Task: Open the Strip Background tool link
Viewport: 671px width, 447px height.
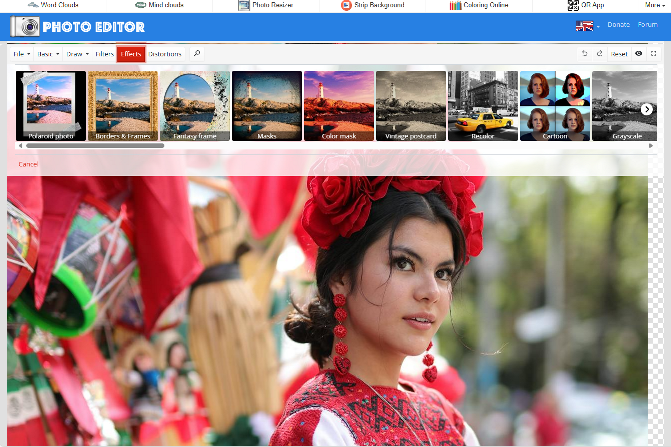Action: pyautogui.click(x=372, y=5)
